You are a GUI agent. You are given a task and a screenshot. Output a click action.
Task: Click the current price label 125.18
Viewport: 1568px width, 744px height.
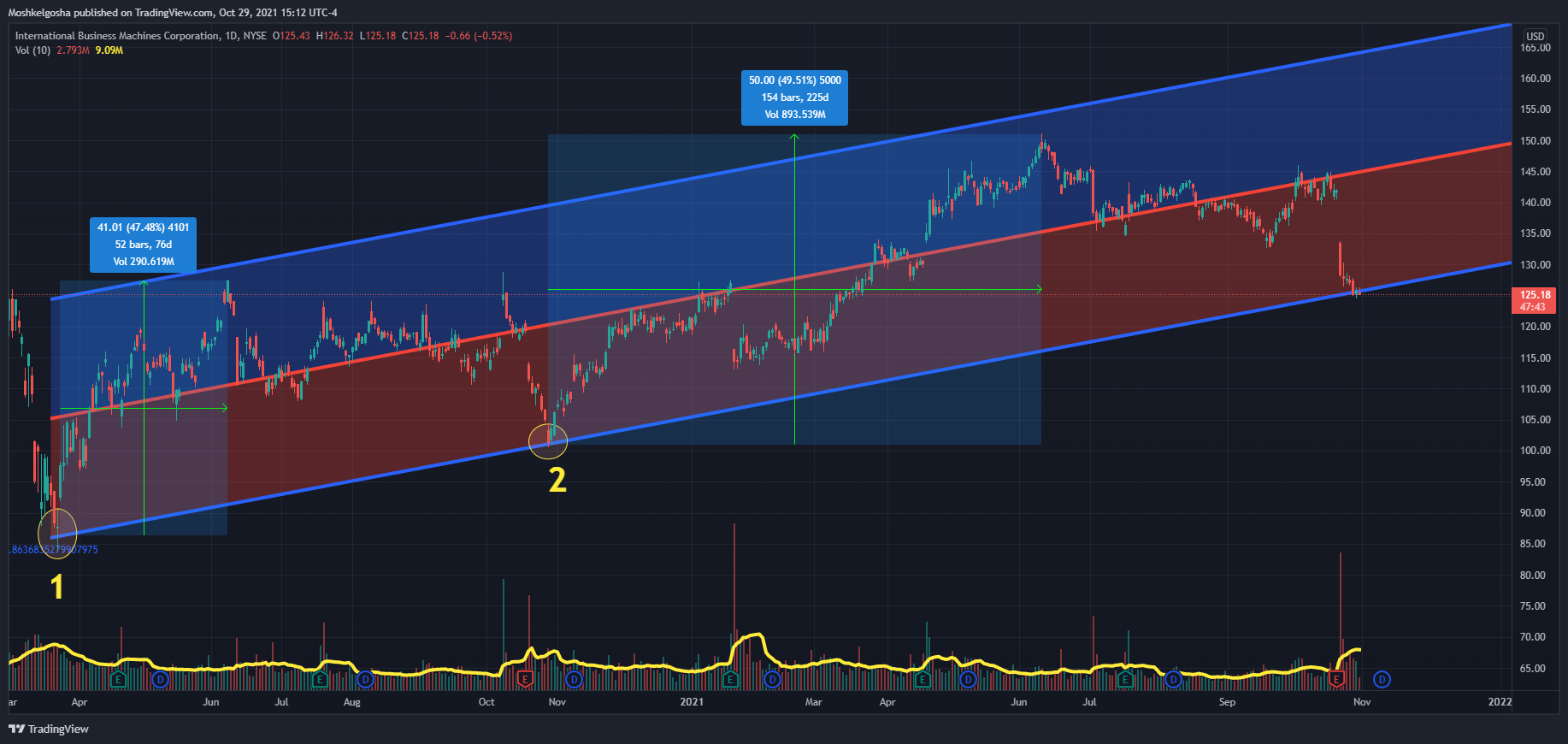click(x=1536, y=295)
